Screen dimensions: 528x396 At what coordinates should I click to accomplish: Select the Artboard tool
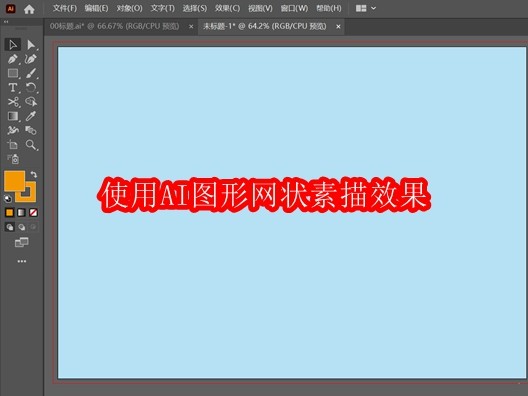pyautogui.click(x=12, y=145)
